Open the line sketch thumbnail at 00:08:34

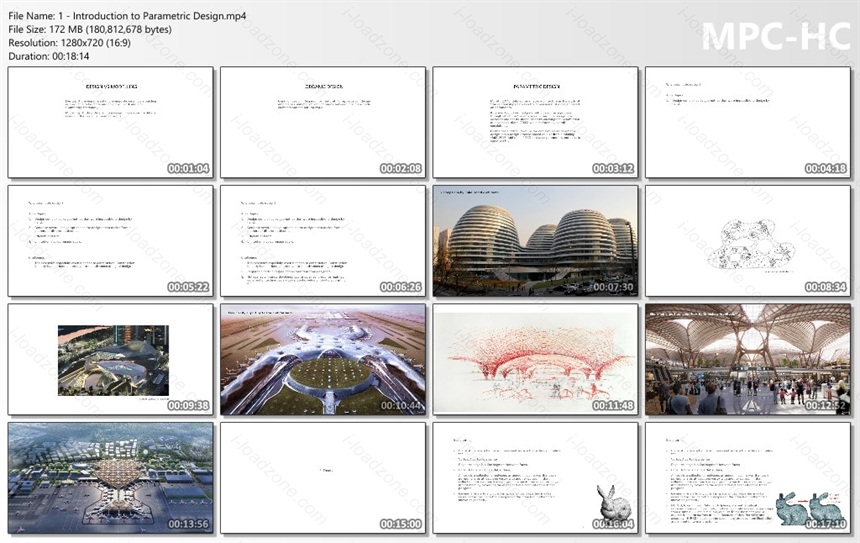(x=748, y=241)
